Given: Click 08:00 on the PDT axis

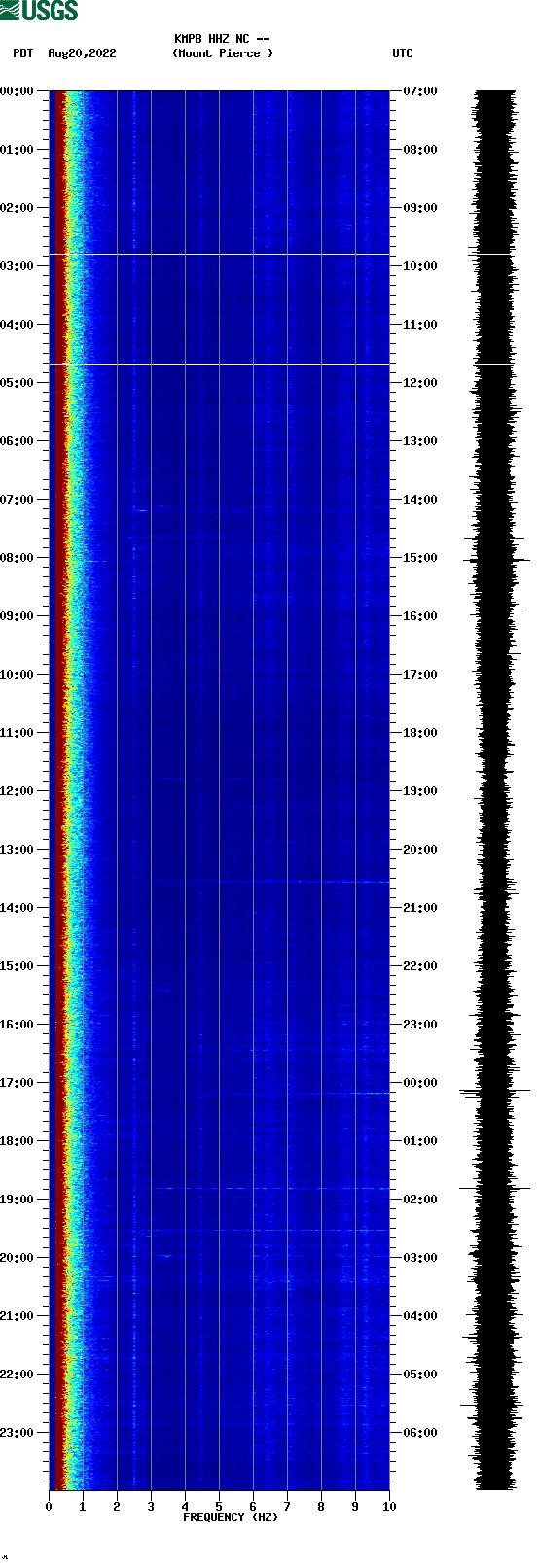Looking at the screenshot, I should point(18,558).
